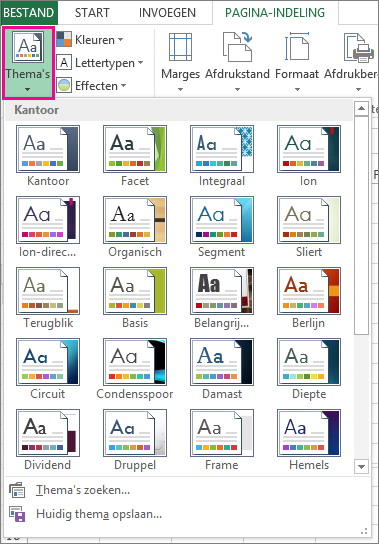This screenshot has width=379, height=544.
Task: Apply the Ion-directiekamer theme thumbnail
Action: (48, 220)
